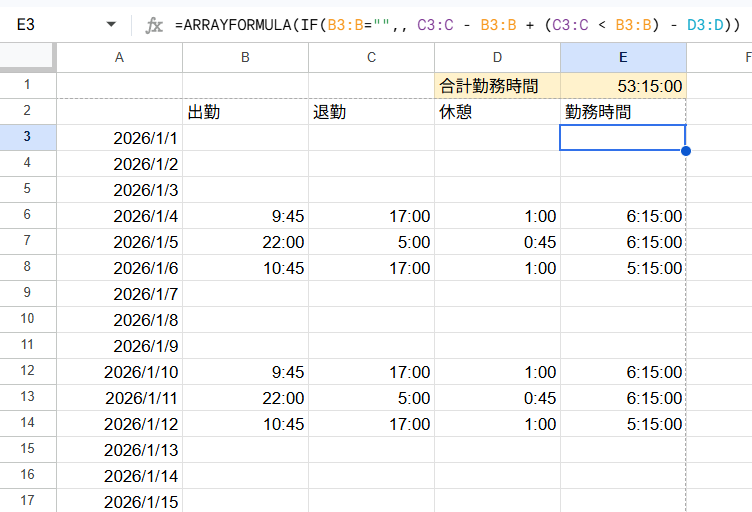Viewport: 752px width, 512px height.
Task: Click the date cell 2026/1/6
Action: pyautogui.click(x=119, y=268)
